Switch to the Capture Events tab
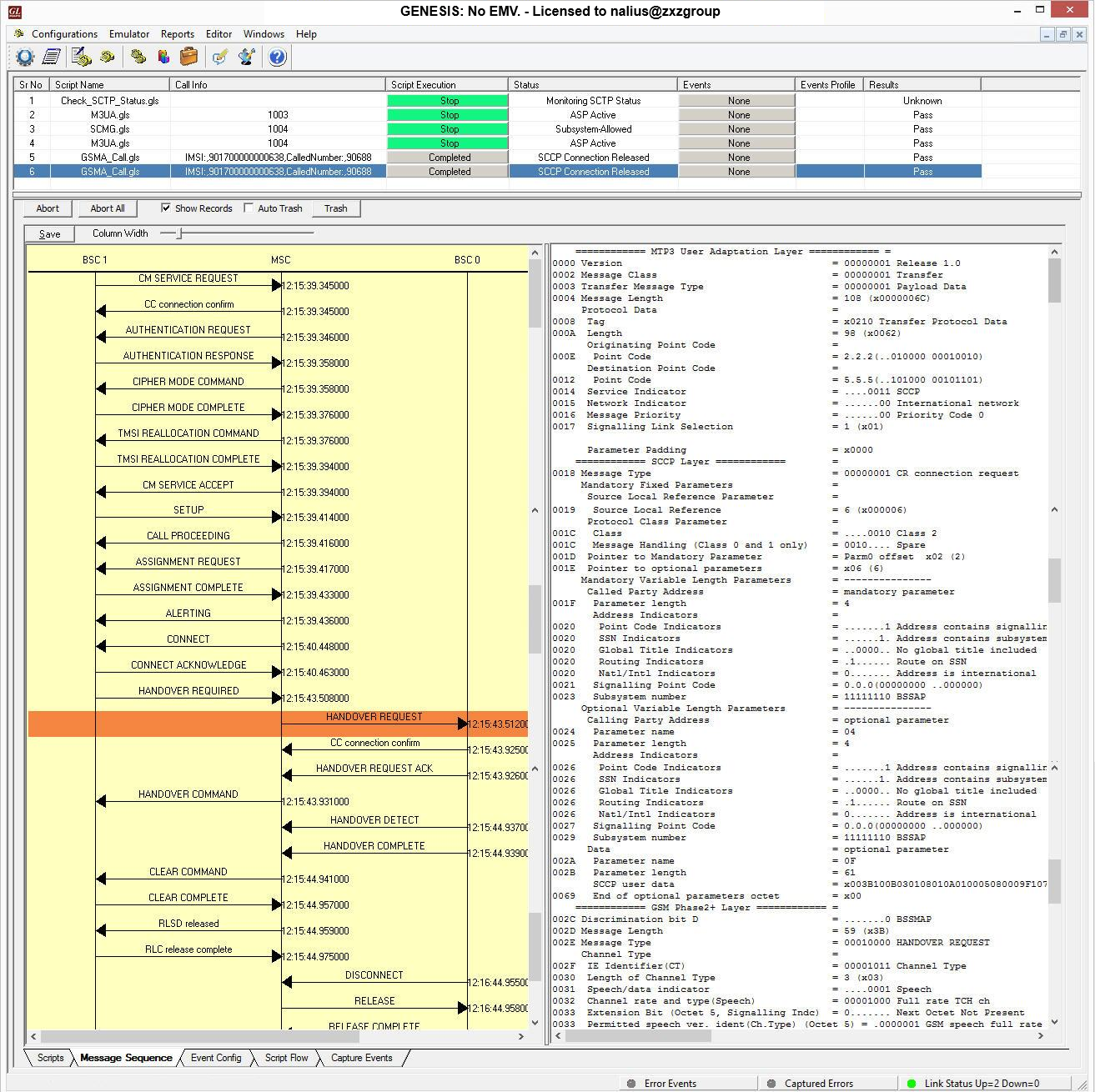 [361, 1058]
